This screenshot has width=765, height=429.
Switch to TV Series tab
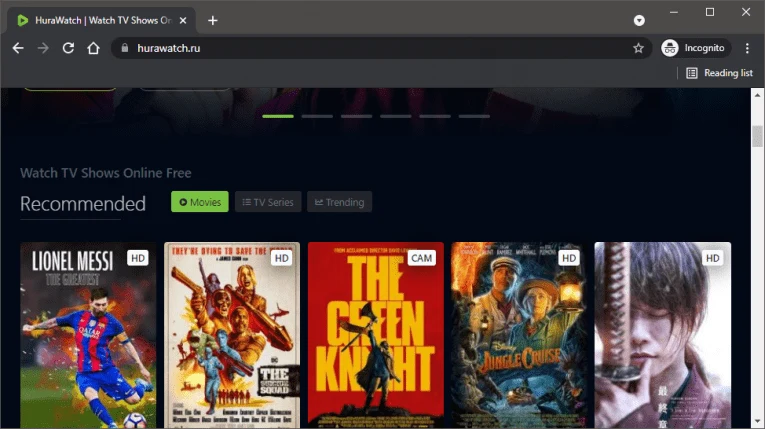[x=267, y=202]
